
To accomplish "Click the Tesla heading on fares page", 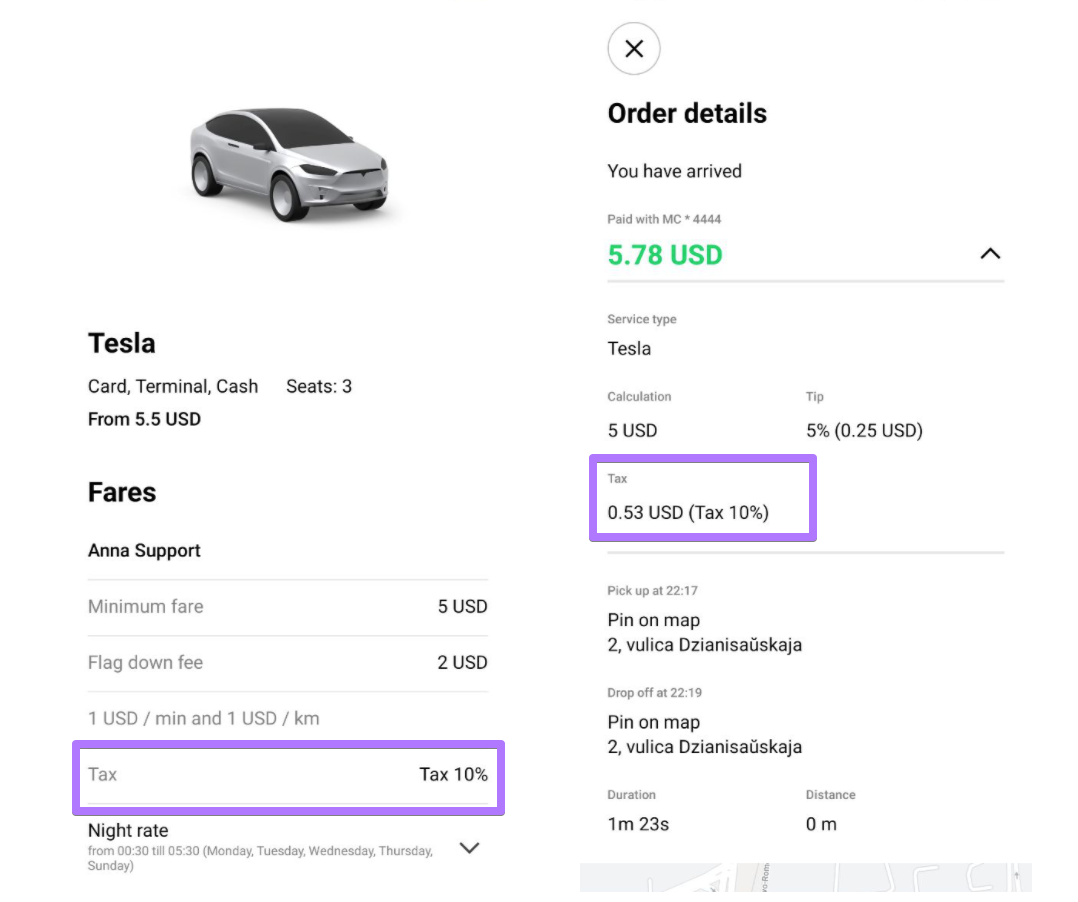I will [122, 344].
